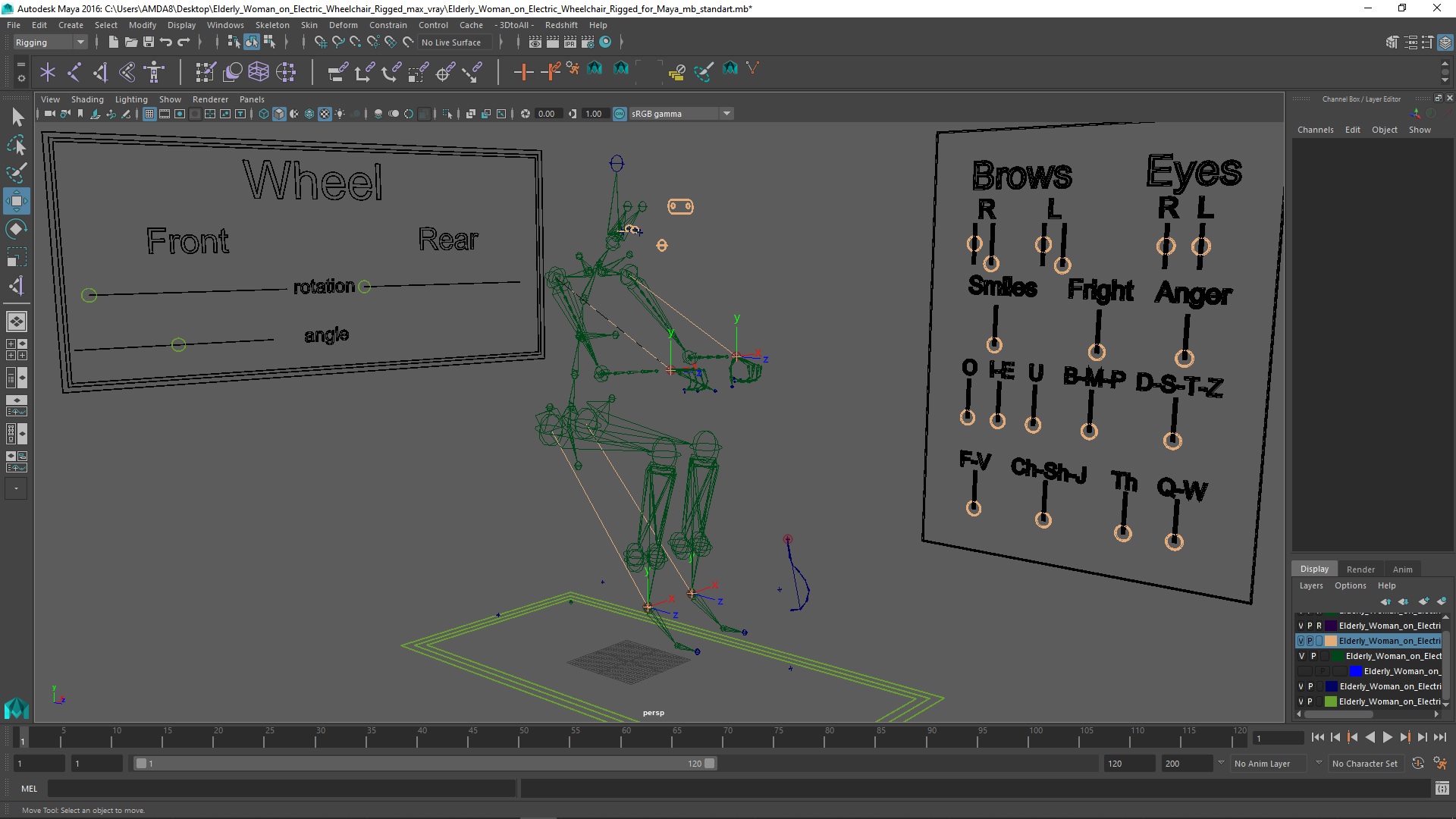This screenshot has width=1456, height=819.
Task: Click move layer up icon
Action: pos(1385,601)
